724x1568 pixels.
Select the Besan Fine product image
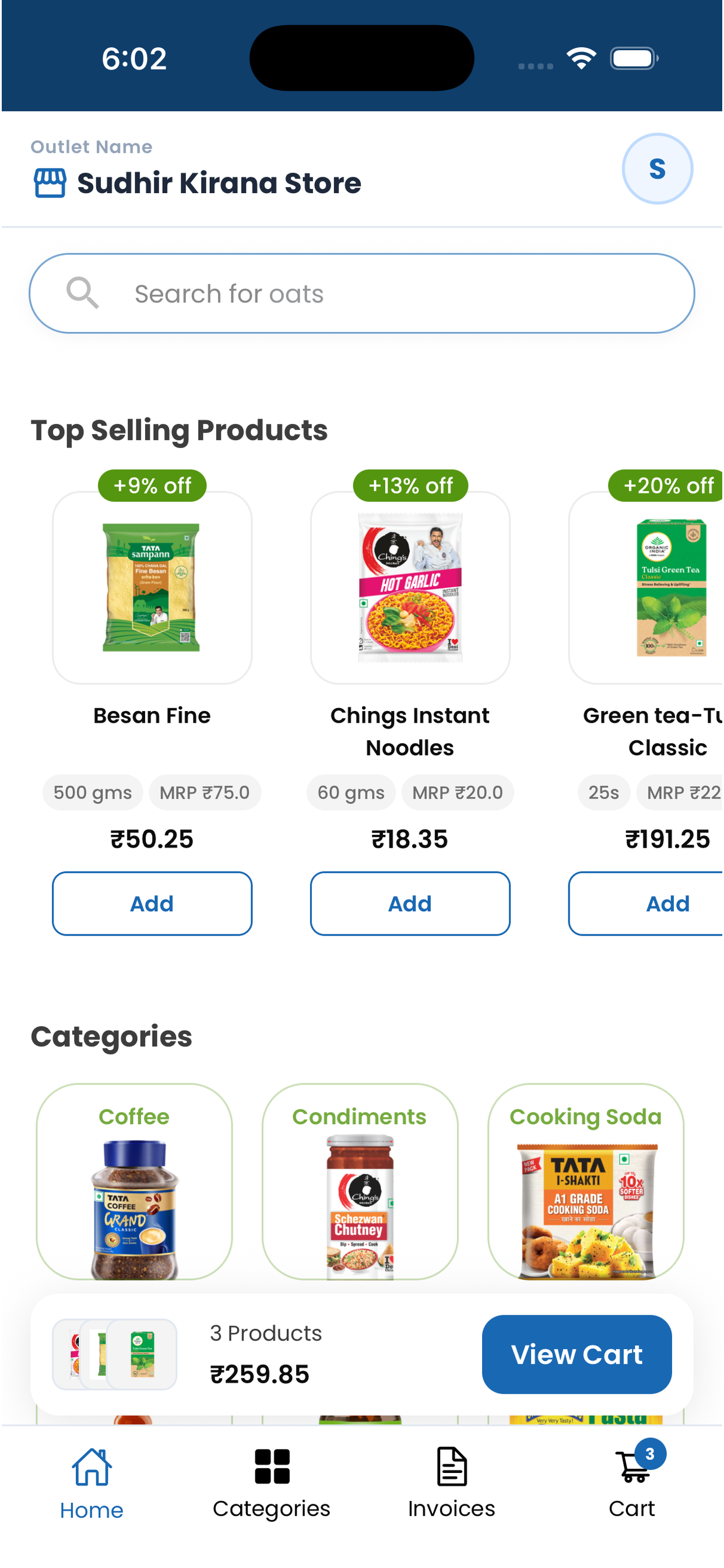coord(152,589)
